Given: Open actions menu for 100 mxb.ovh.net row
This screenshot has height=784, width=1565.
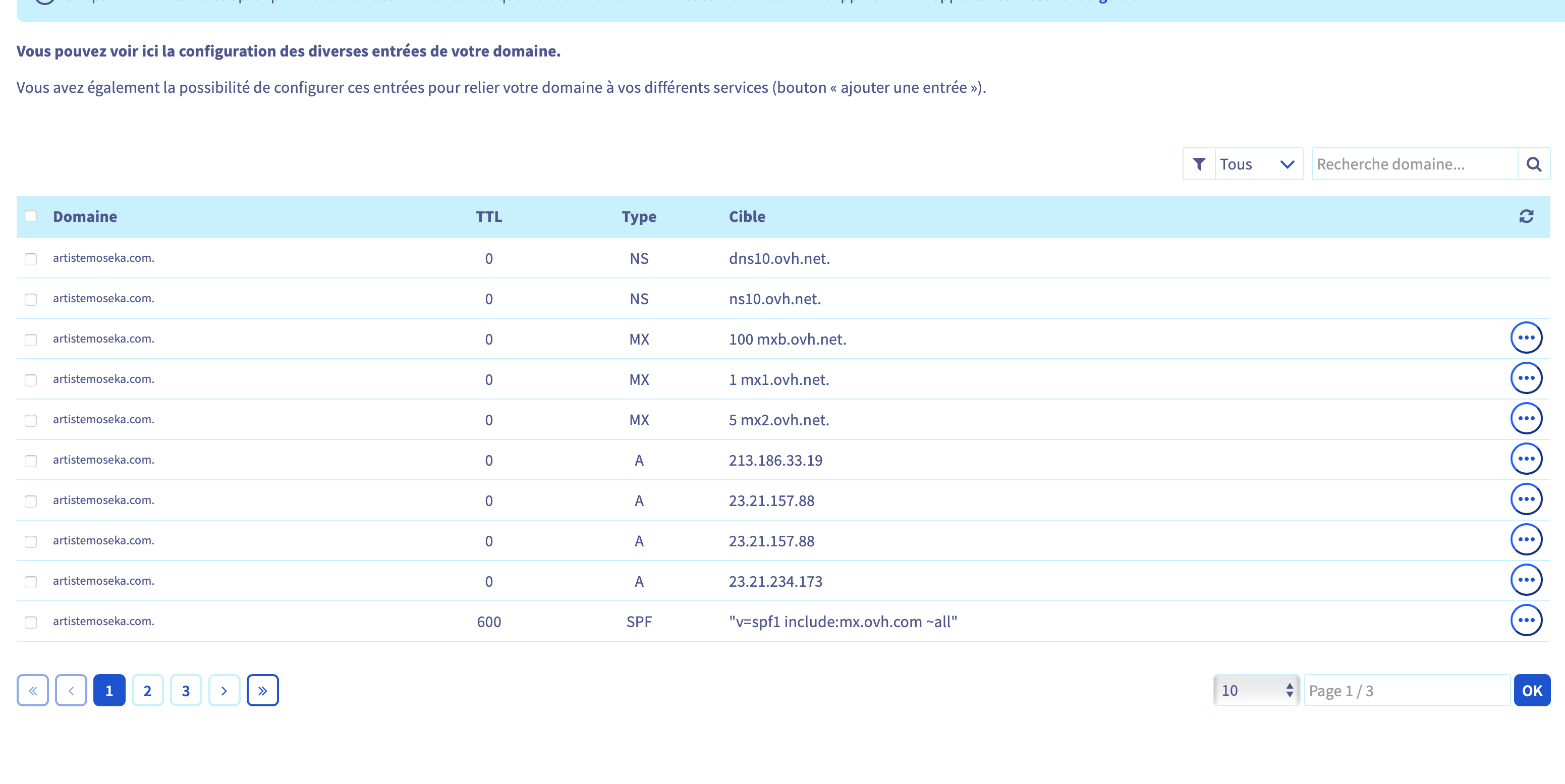Looking at the screenshot, I should [x=1526, y=338].
